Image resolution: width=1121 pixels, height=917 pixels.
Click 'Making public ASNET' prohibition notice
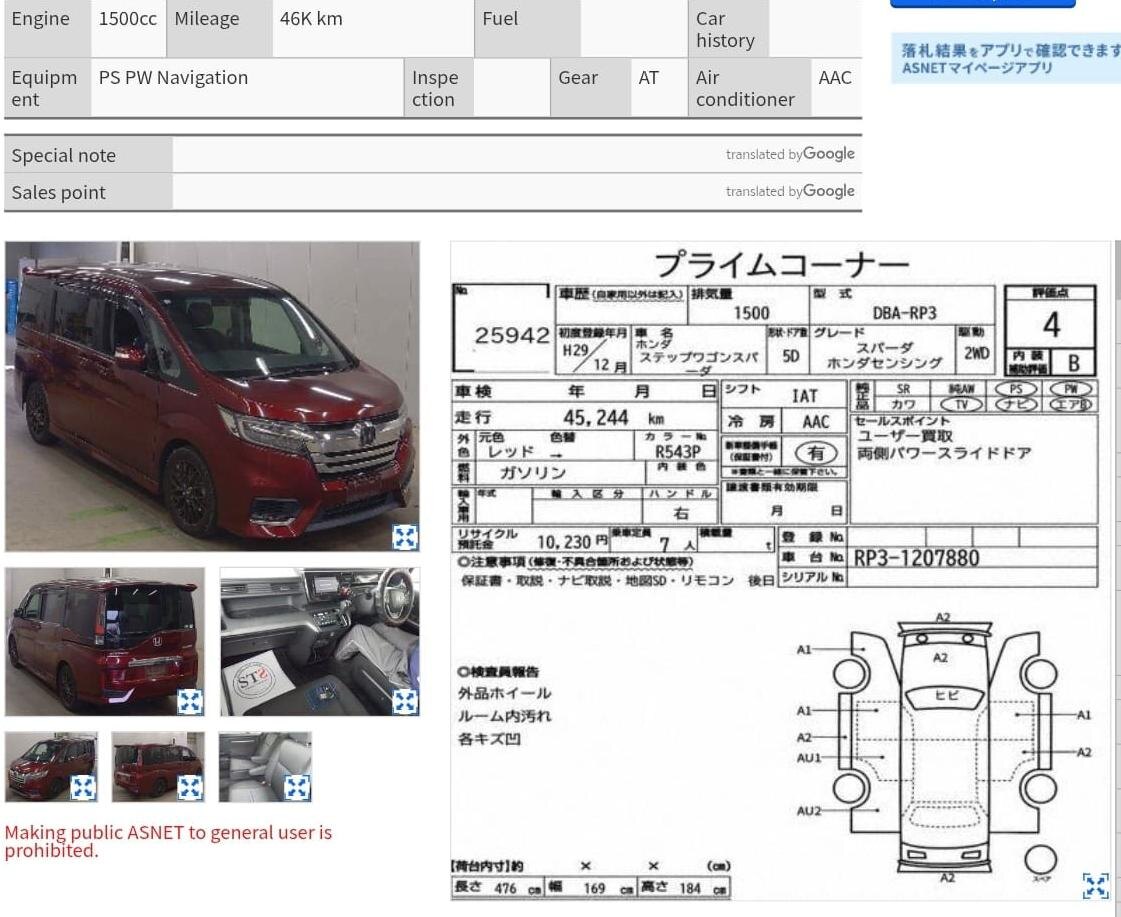tap(168, 841)
